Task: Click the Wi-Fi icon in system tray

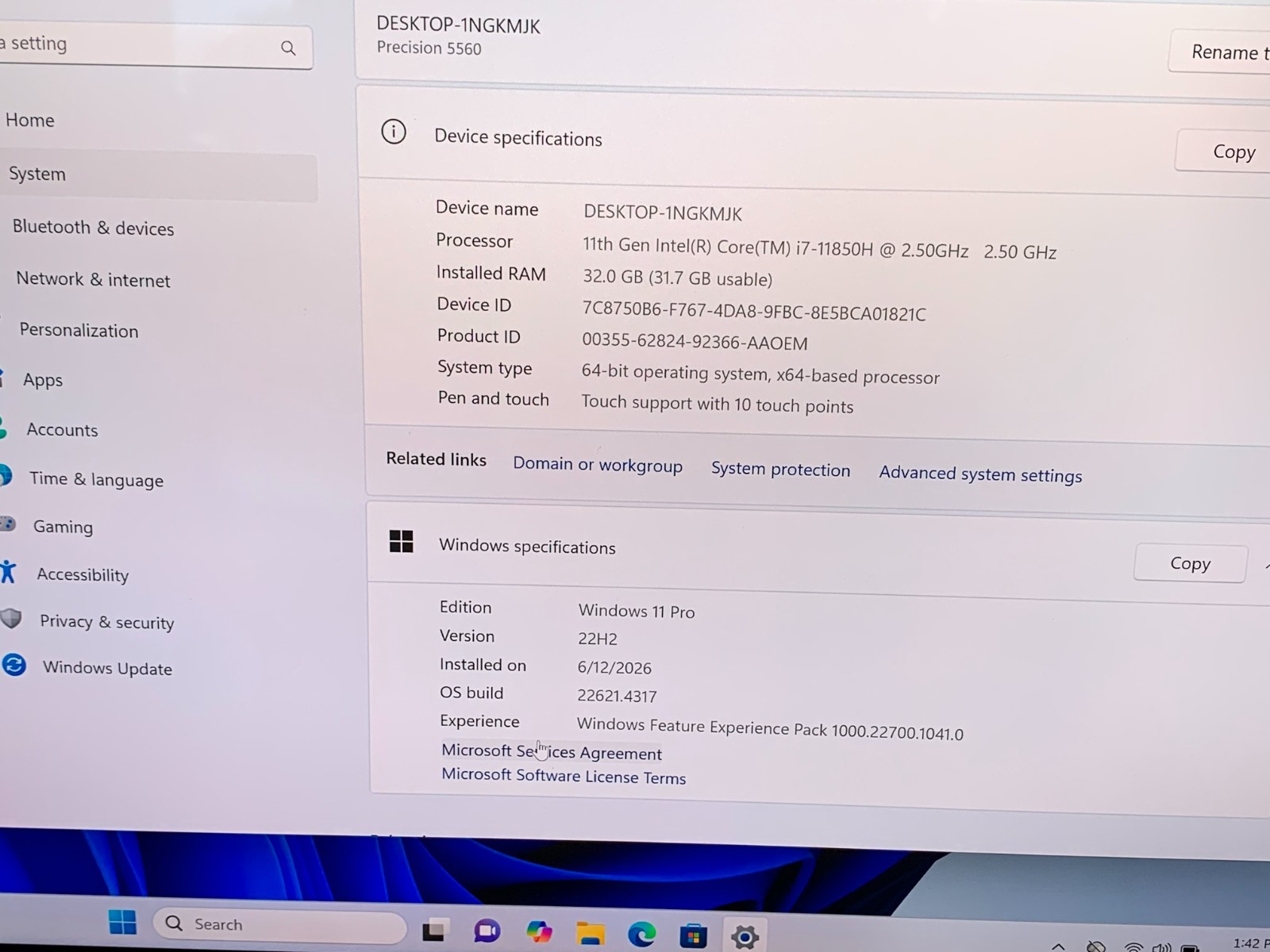Action: coord(1133,946)
